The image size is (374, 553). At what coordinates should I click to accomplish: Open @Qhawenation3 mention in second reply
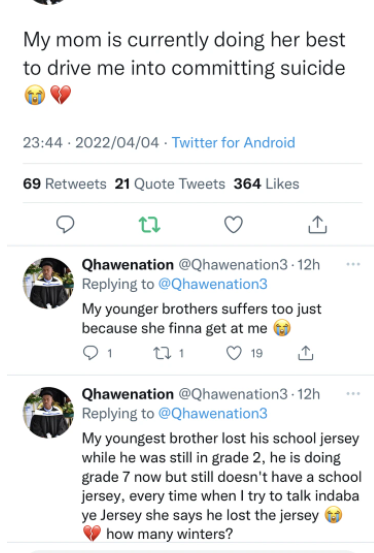[213, 413]
